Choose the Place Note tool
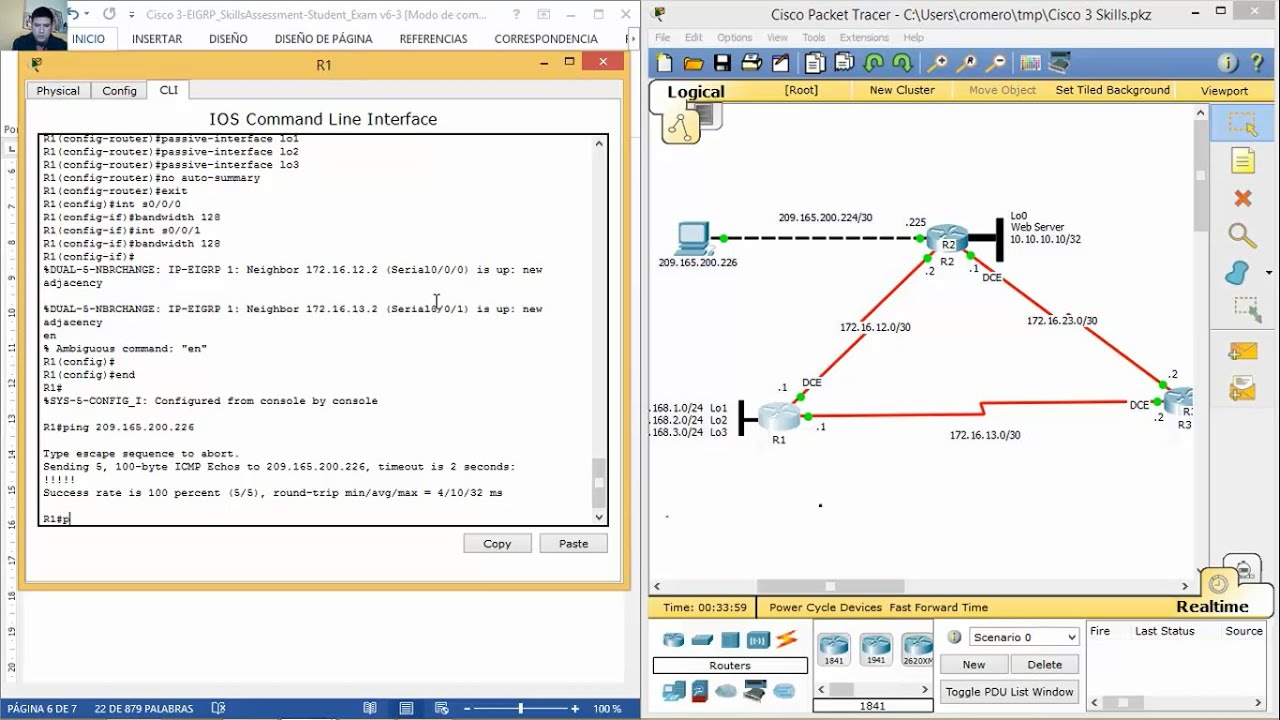The image size is (1280, 720). (1243, 161)
